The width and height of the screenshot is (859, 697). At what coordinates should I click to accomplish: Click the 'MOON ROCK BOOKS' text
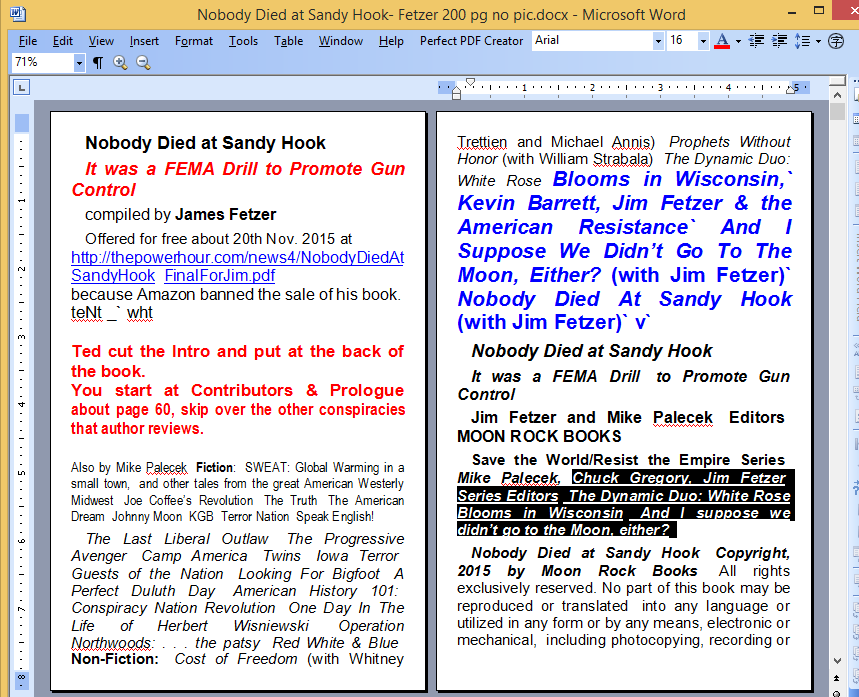point(539,436)
